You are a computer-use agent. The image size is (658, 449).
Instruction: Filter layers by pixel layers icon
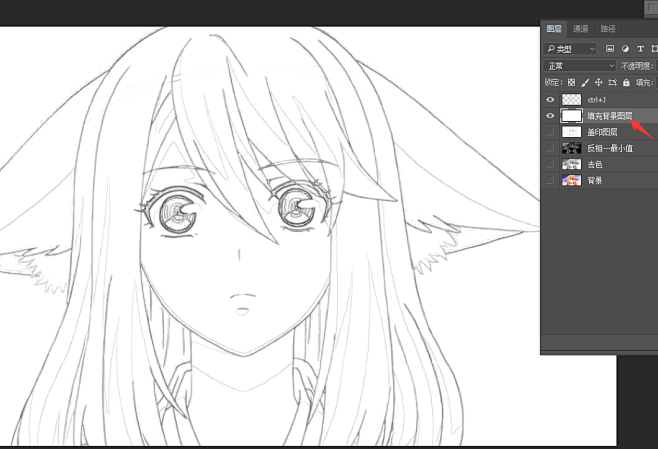[610, 49]
